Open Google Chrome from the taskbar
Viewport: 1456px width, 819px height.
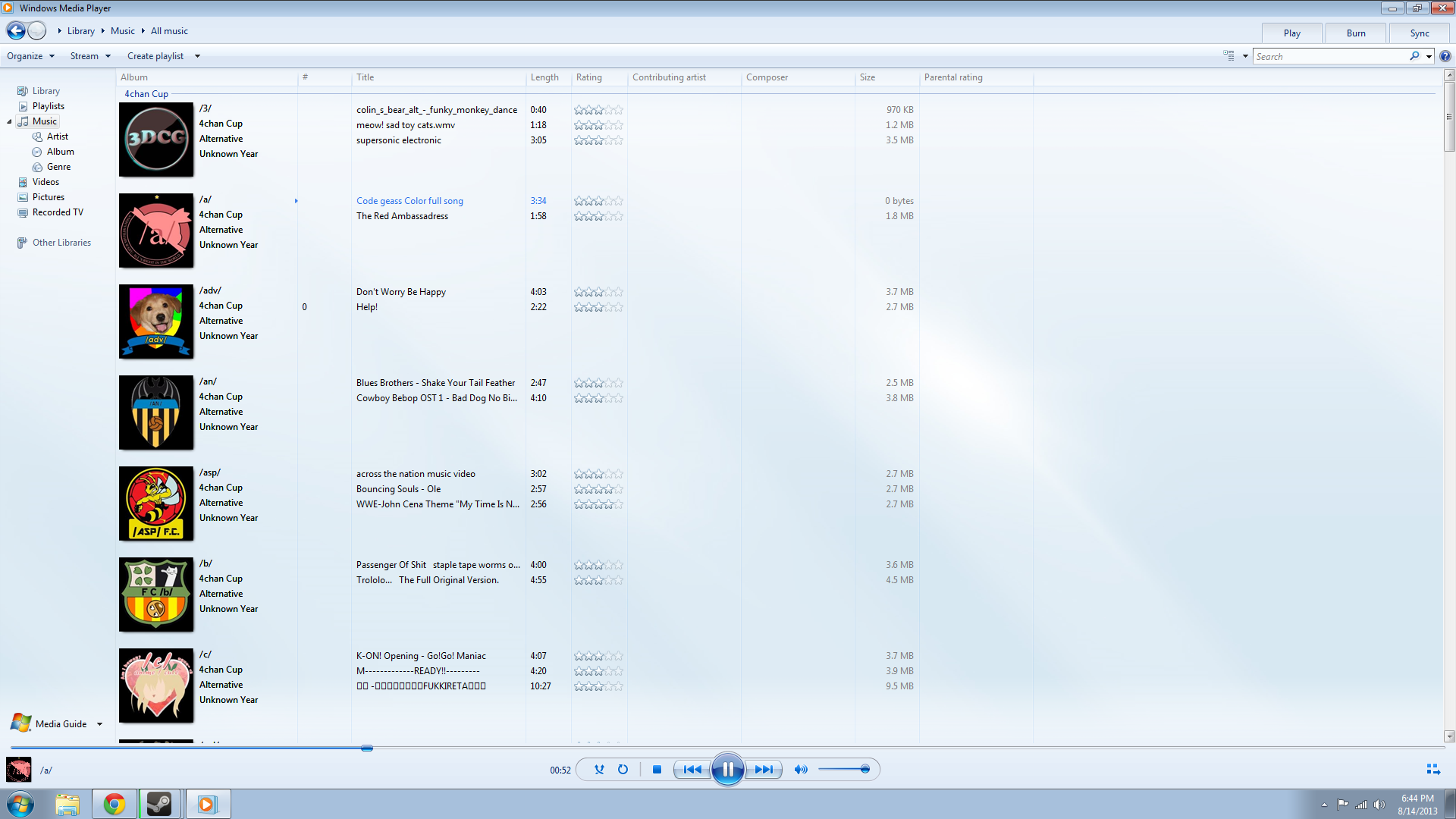point(115,804)
